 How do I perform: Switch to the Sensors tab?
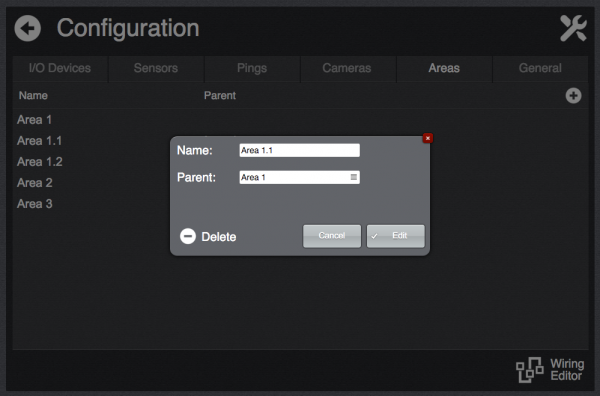pyautogui.click(x=156, y=68)
